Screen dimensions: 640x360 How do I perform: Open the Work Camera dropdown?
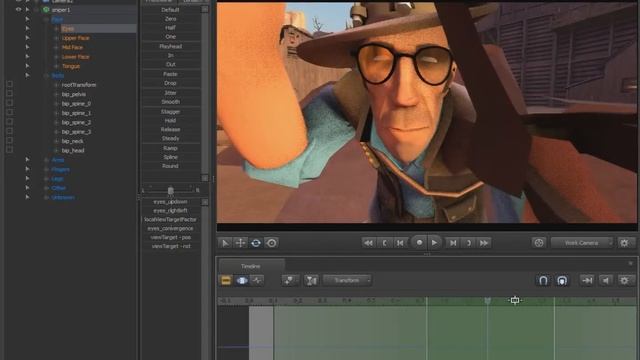582,243
